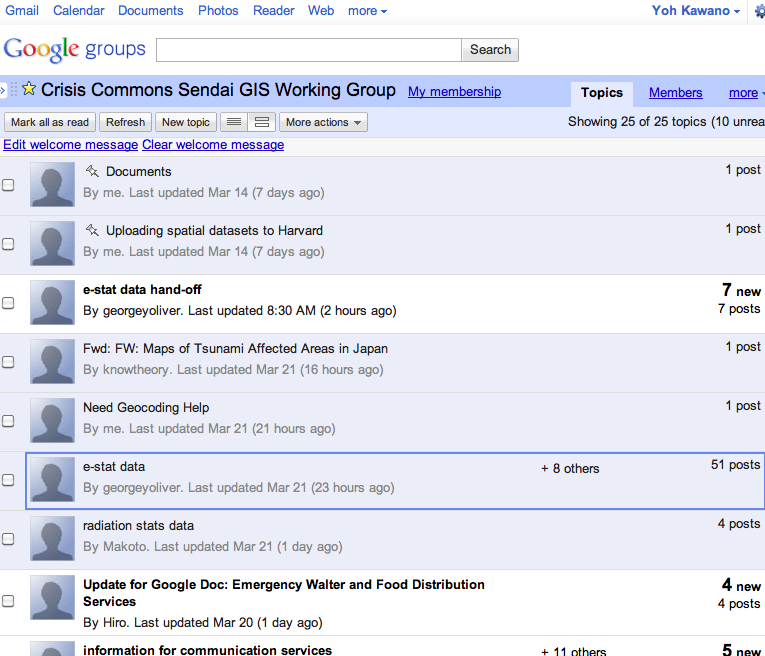Click the Search button
Viewport: 765px width, 656px height.
490,50
